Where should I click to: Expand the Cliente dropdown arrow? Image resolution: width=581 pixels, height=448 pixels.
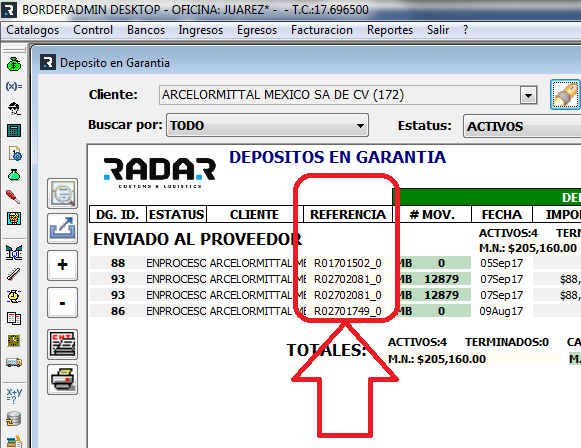528,96
